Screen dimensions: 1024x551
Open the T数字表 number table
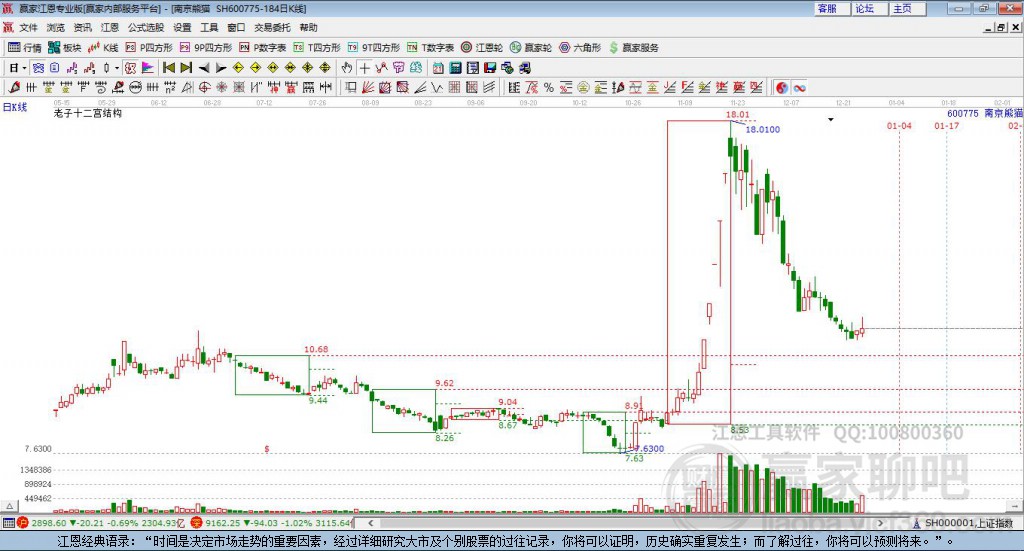[430, 48]
